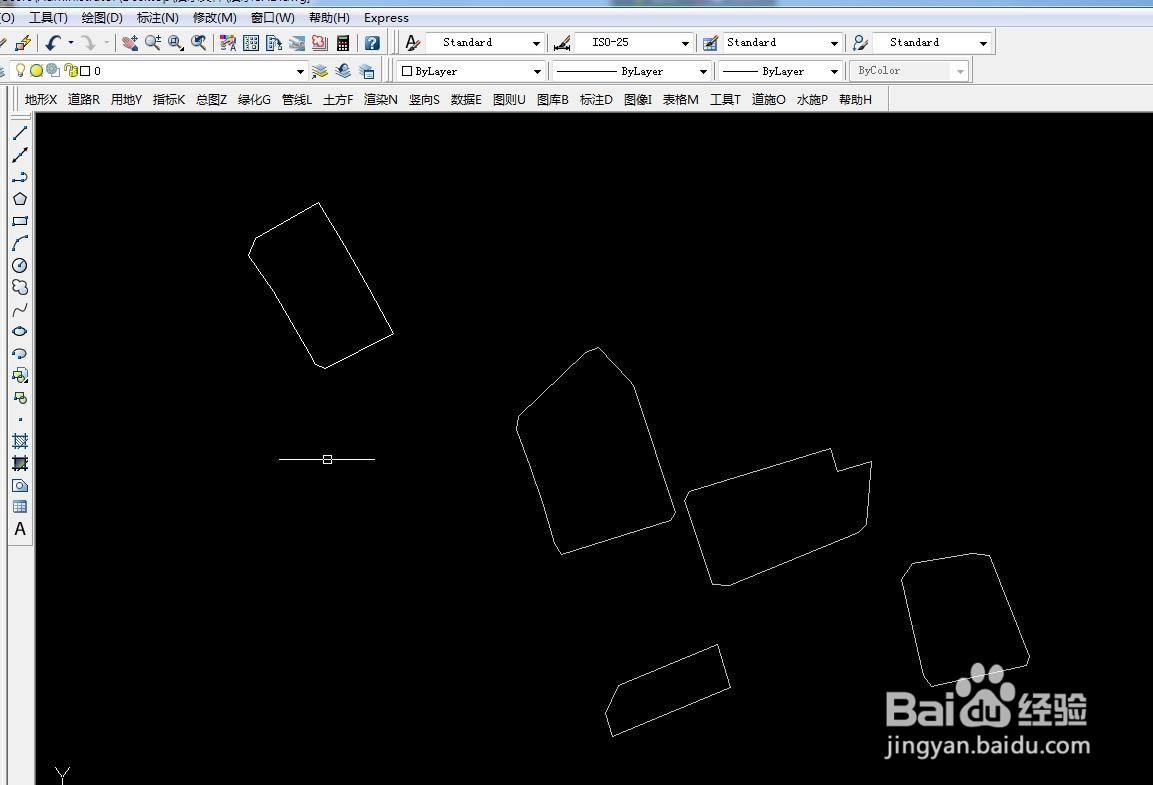Activate the Pan hand tool
Viewport: 1153px width, 785px height.
click(x=129, y=43)
